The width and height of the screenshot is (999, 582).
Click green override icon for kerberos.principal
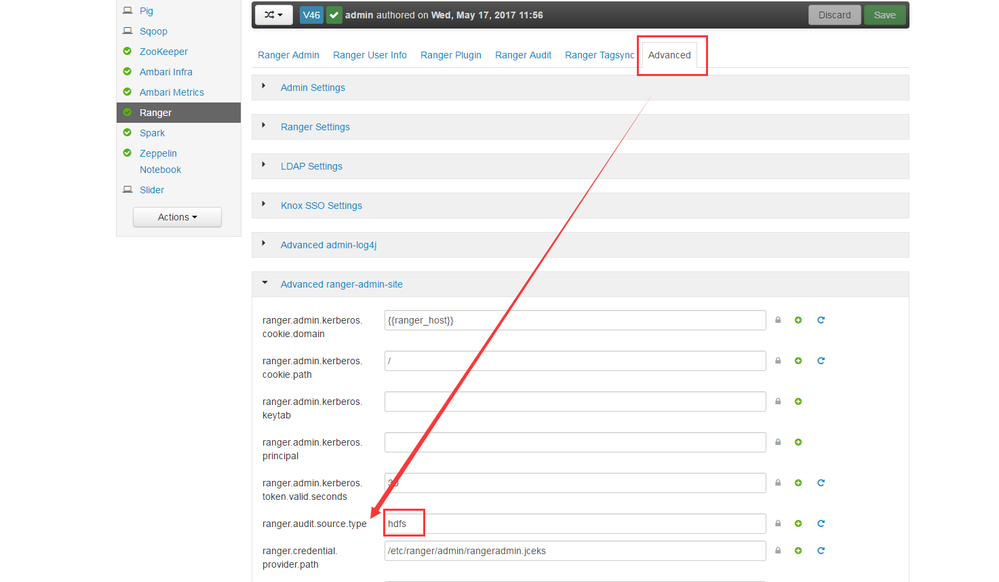coord(798,442)
